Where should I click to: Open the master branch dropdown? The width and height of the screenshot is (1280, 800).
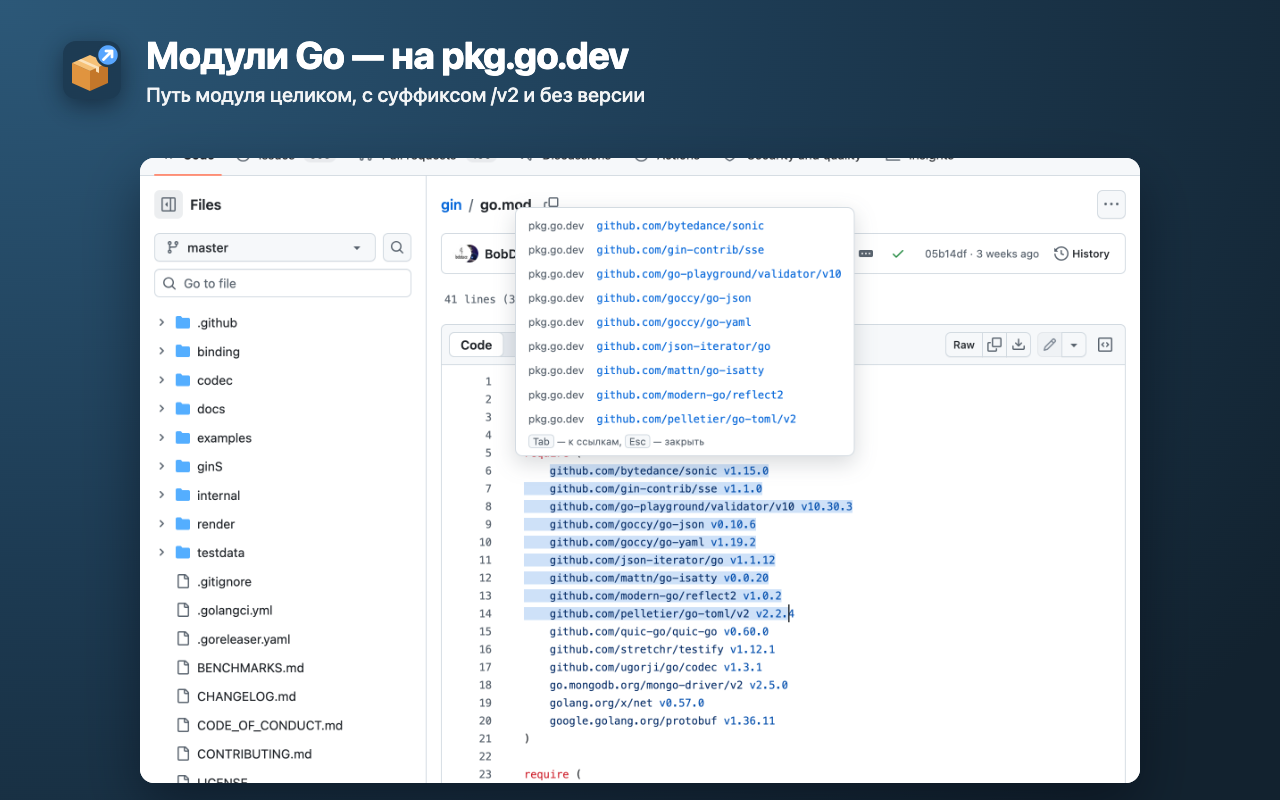click(265, 248)
